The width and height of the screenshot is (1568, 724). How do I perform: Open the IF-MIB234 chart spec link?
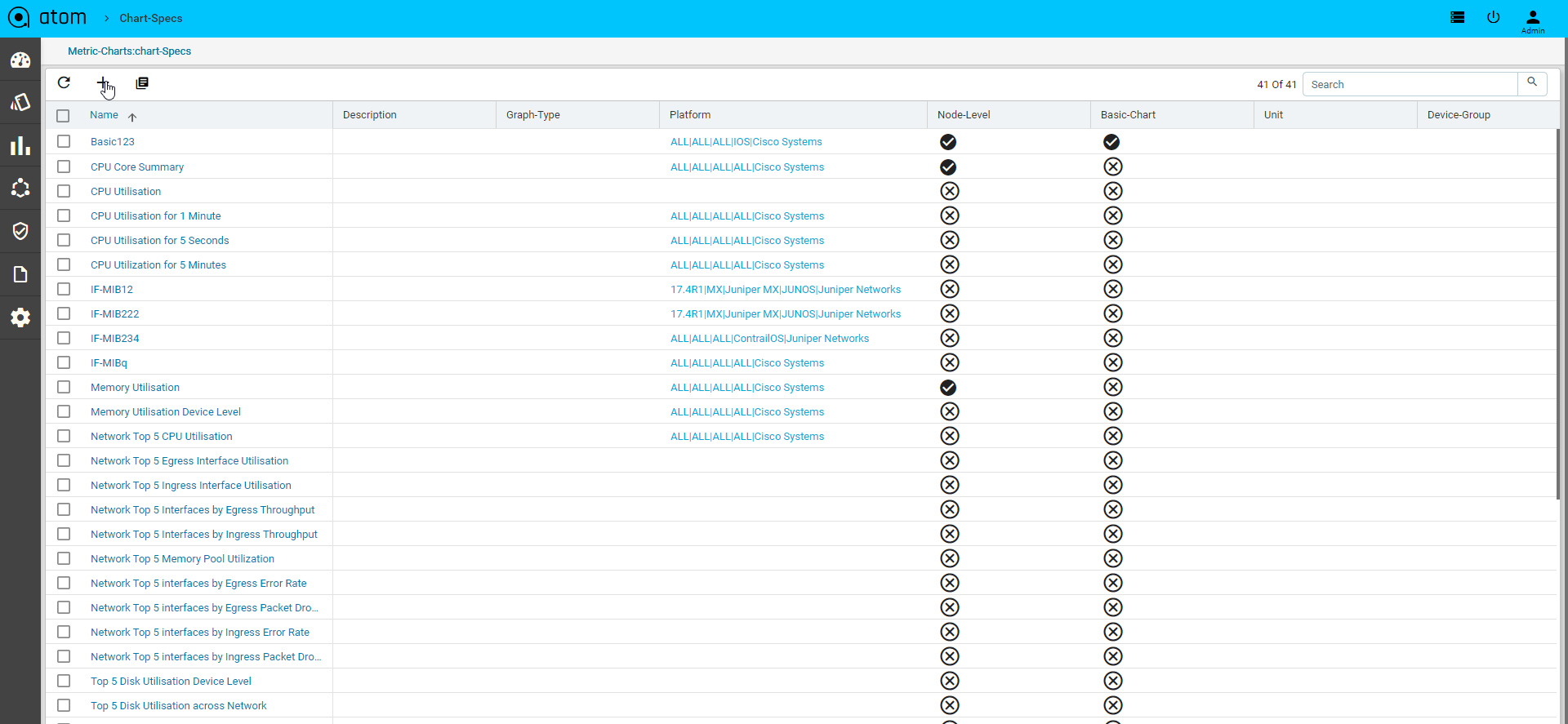click(115, 338)
